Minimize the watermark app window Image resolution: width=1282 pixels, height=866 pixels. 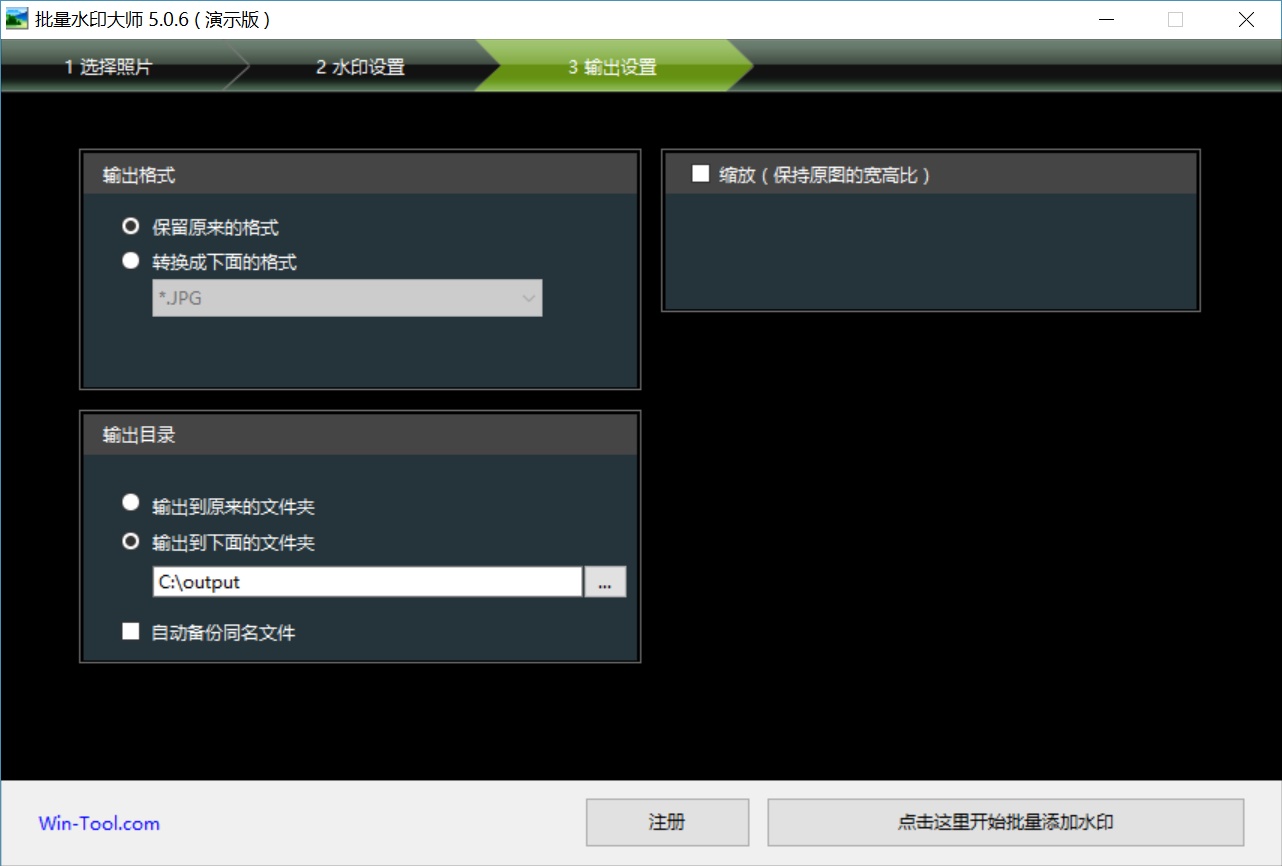coord(1105,19)
